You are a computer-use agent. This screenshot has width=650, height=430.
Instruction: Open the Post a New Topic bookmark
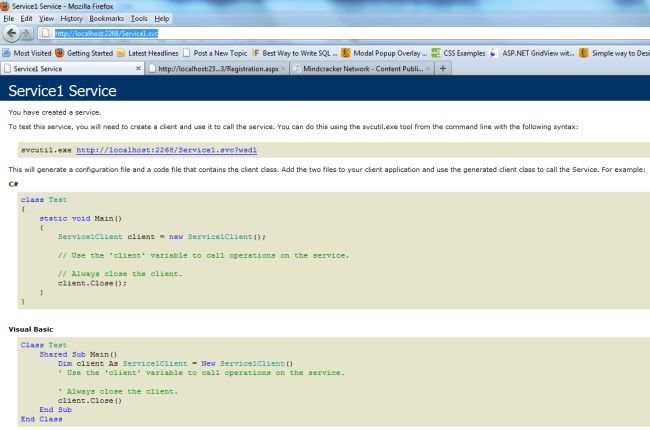click(215, 53)
